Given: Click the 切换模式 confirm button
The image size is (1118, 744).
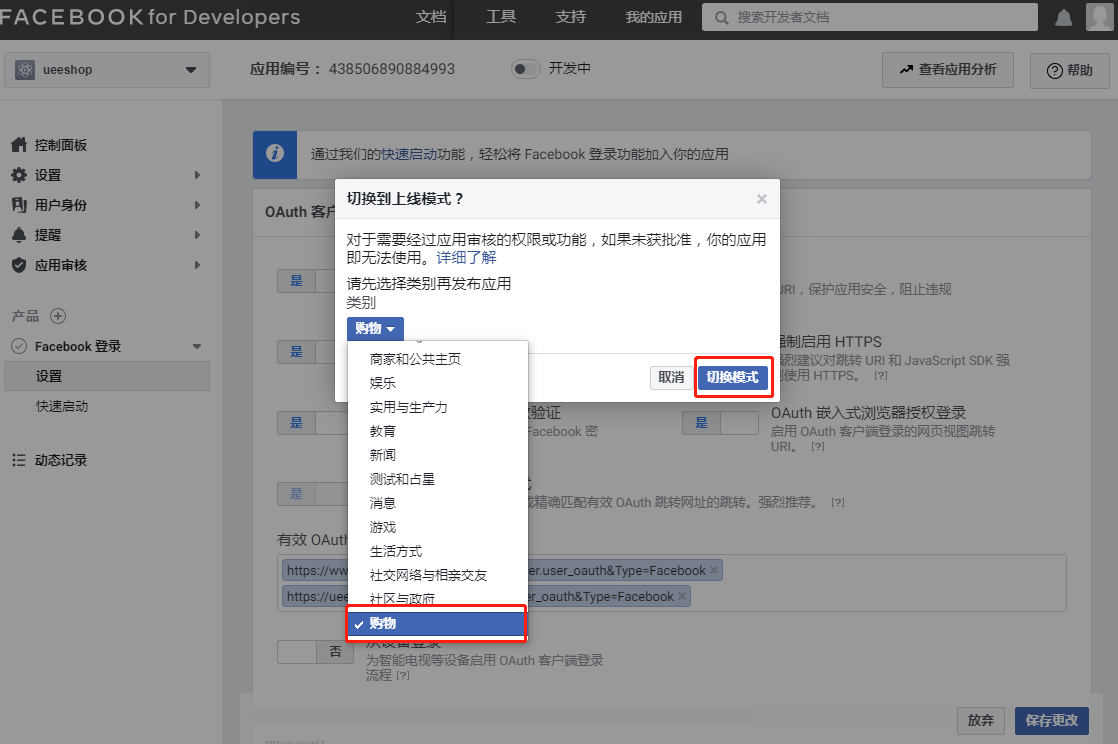Looking at the screenshot, I should 732,377.
